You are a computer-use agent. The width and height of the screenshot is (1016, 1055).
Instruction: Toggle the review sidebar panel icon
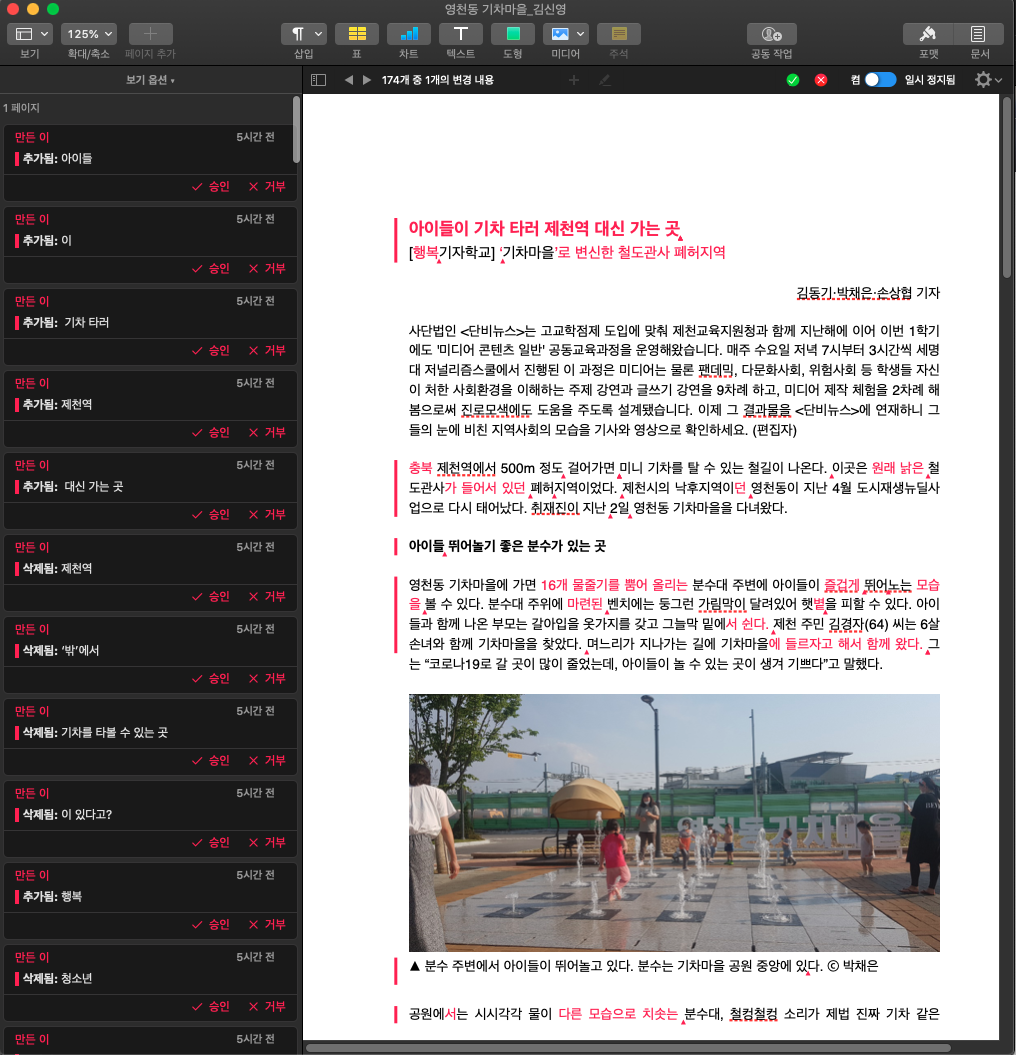[318, 80]
